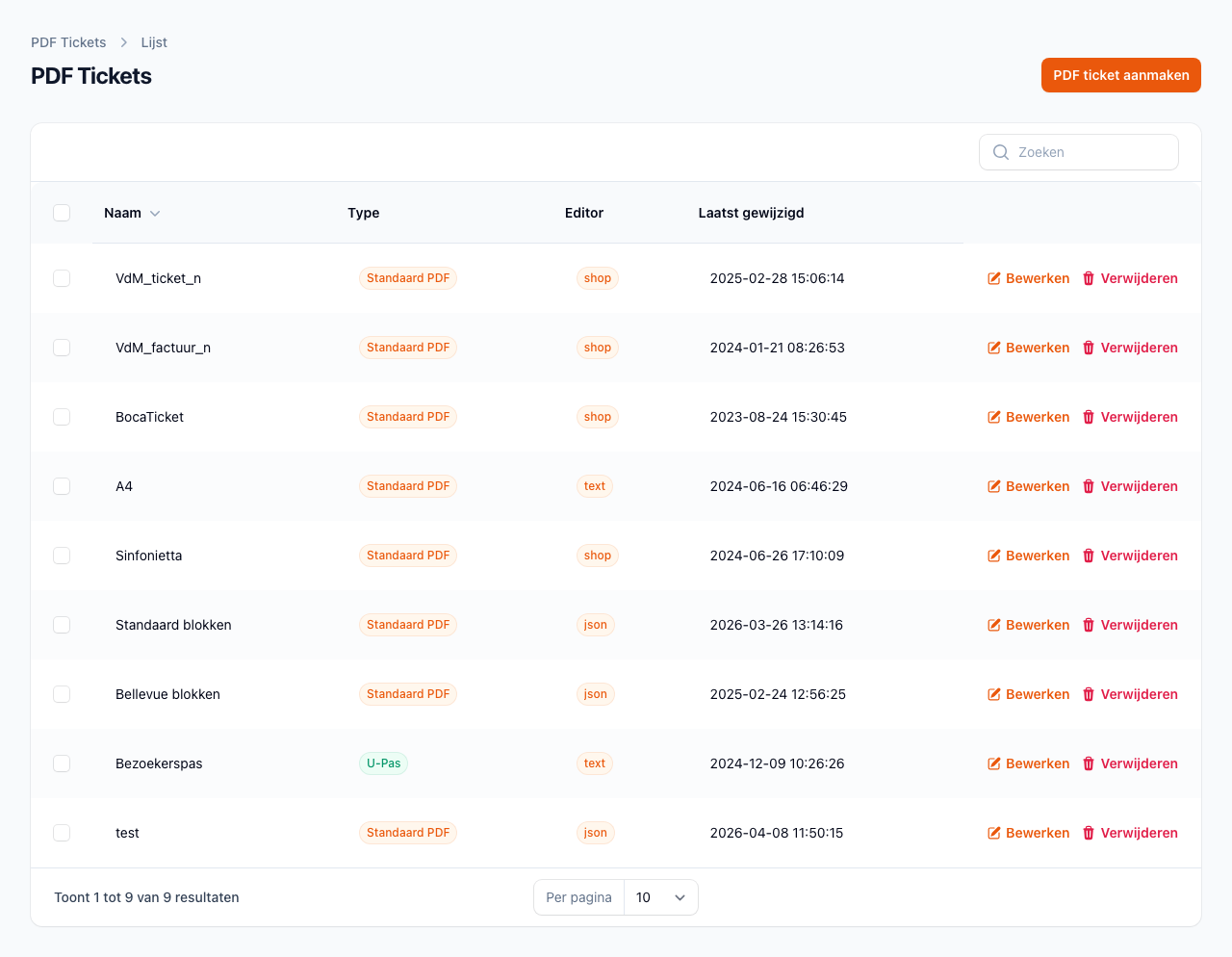
Task: Toggle the select-all checkbox in the table header
Action: pos(62,213)
